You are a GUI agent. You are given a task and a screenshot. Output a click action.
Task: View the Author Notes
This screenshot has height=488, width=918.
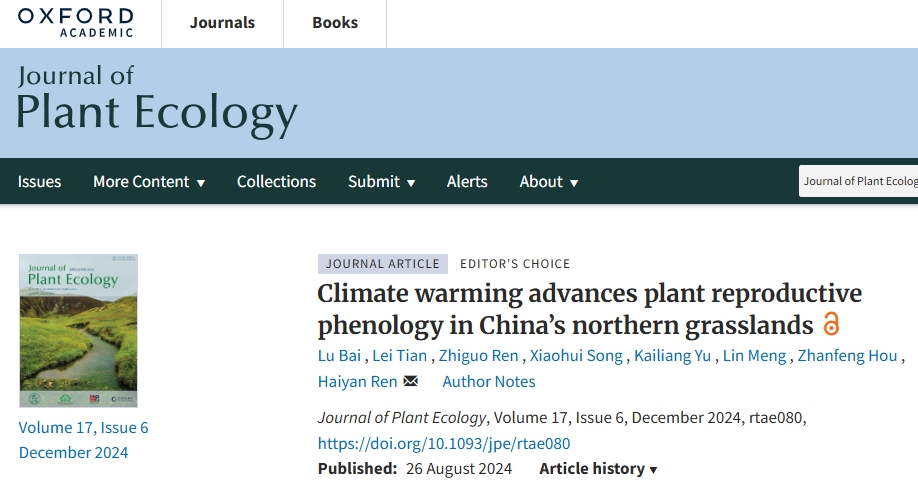[x=489, y=381]
